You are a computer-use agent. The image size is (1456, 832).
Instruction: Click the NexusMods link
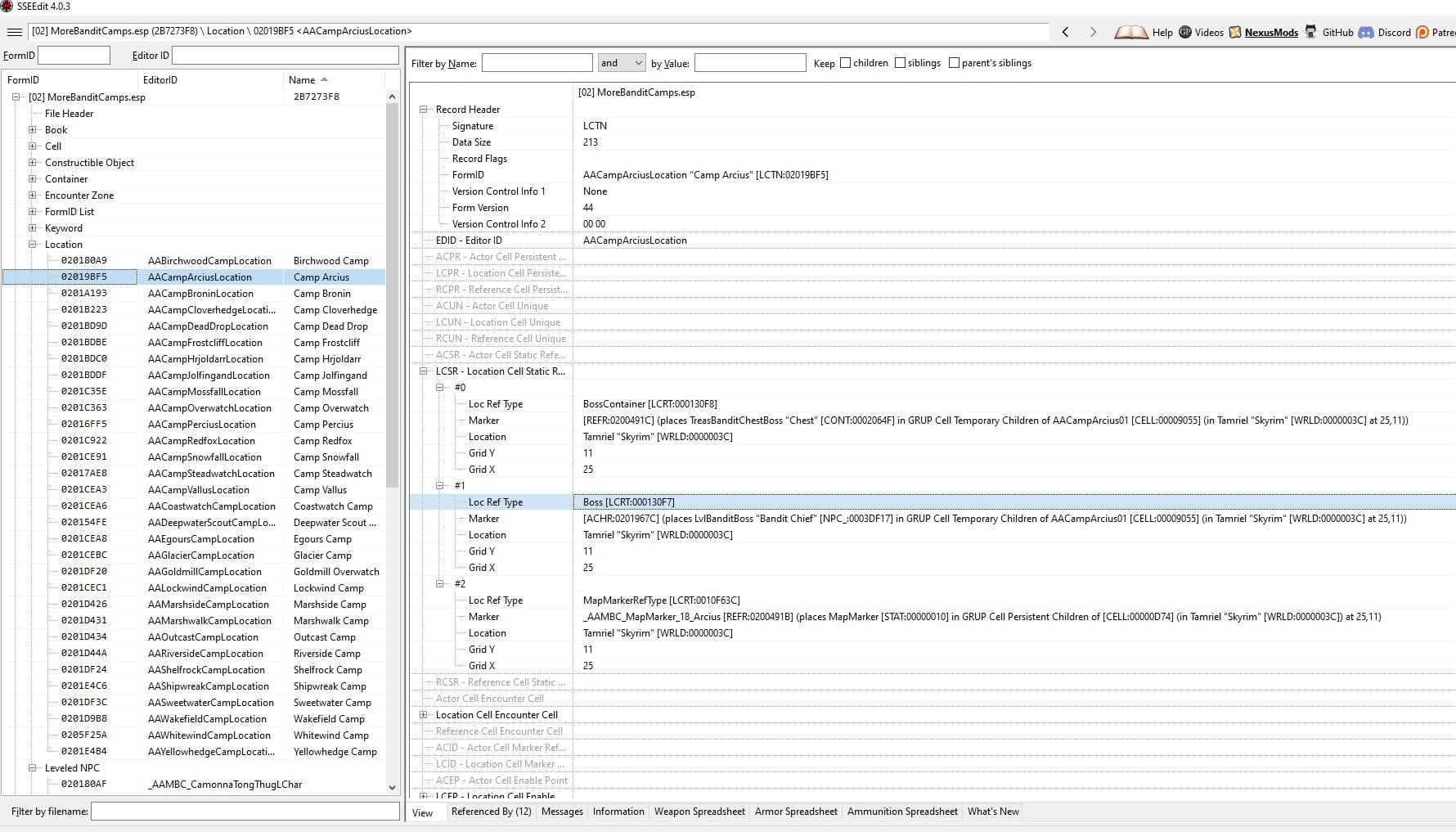click(1271, 33)
